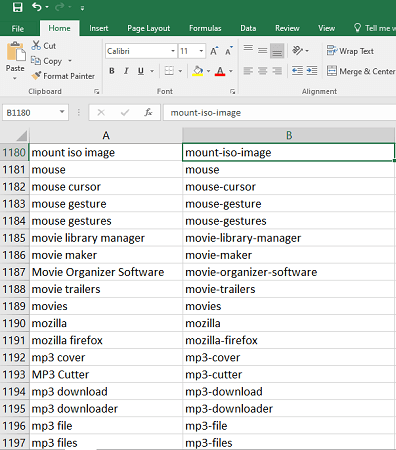Screen dimensions: 396x450
Task: Switch to the Review tab
Action: tap(287, 28)
